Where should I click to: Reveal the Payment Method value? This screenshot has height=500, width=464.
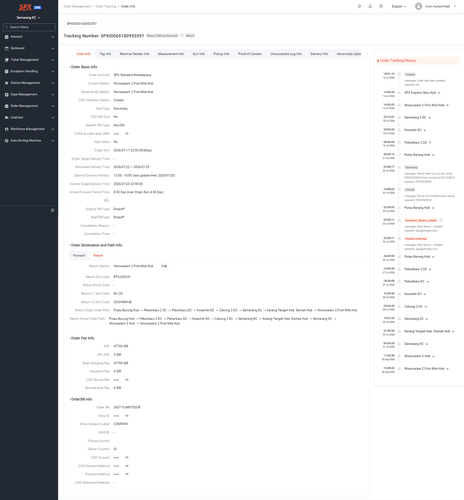tap(127, 474)
